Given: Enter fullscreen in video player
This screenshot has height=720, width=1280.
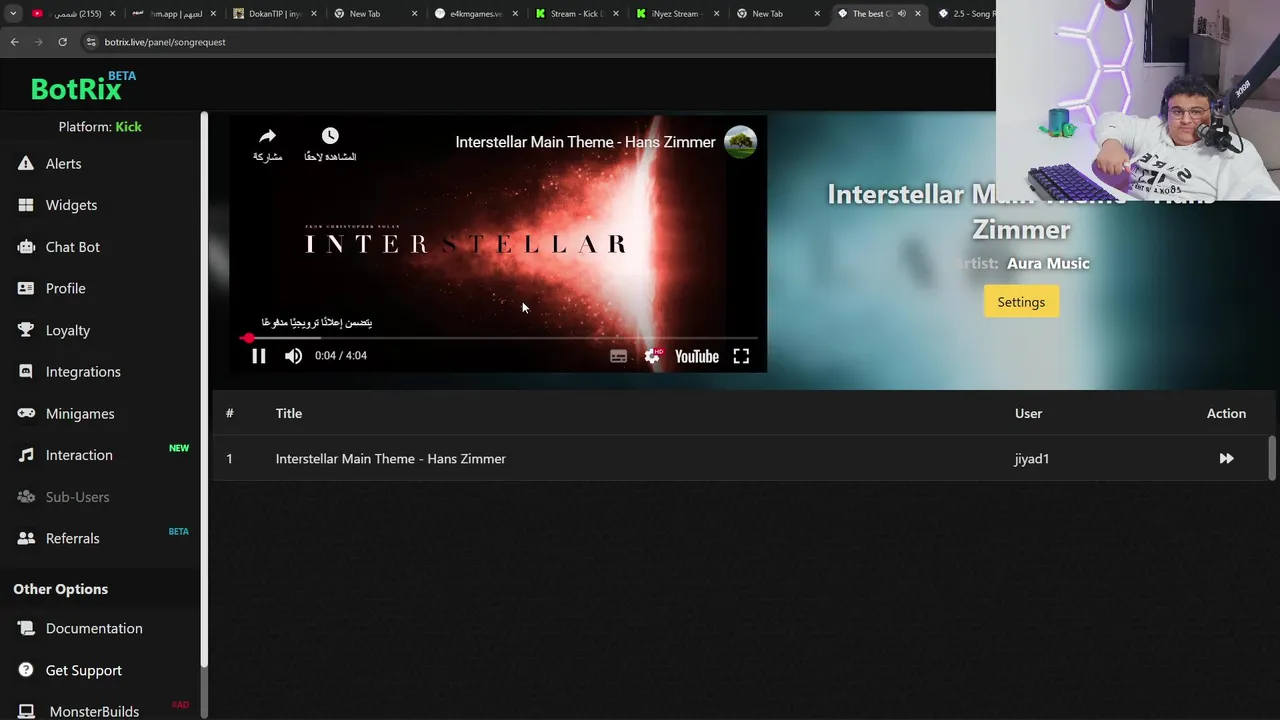Looking at the screenshot, I should coord(741,355).
